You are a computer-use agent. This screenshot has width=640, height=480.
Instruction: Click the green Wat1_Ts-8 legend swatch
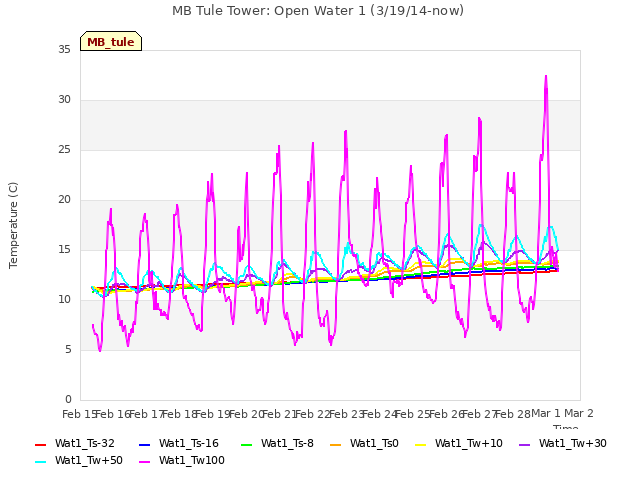(x=247, y=444)
